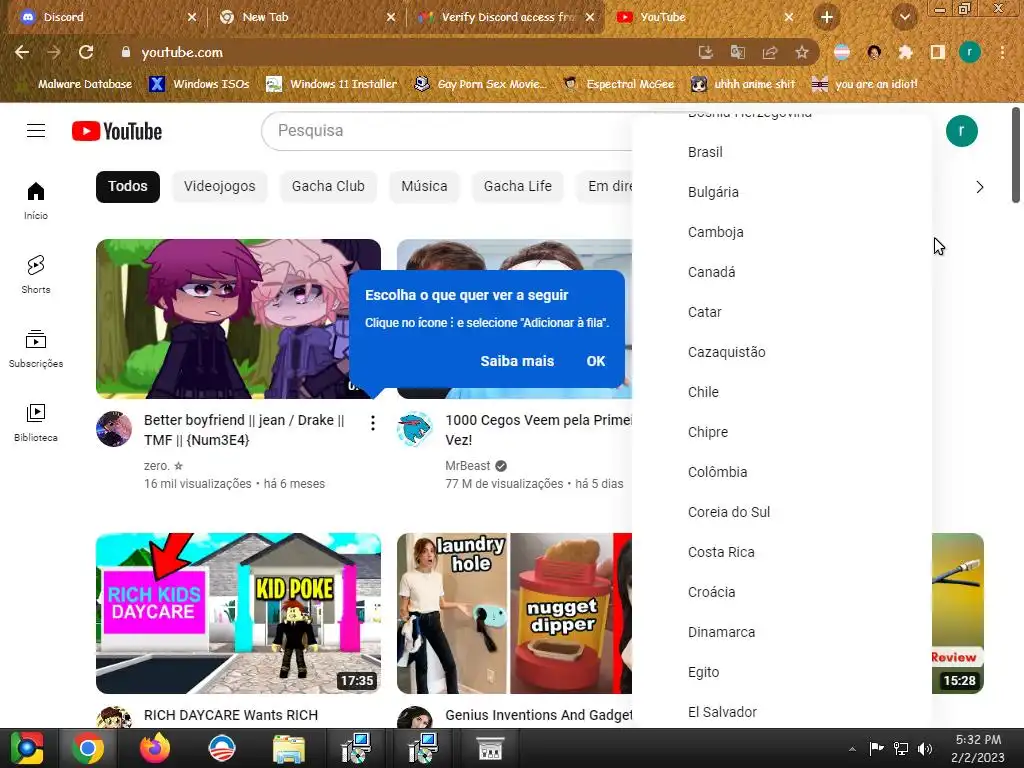
Task: Choose Brasil from country list
Action: (x=782, y=152)
